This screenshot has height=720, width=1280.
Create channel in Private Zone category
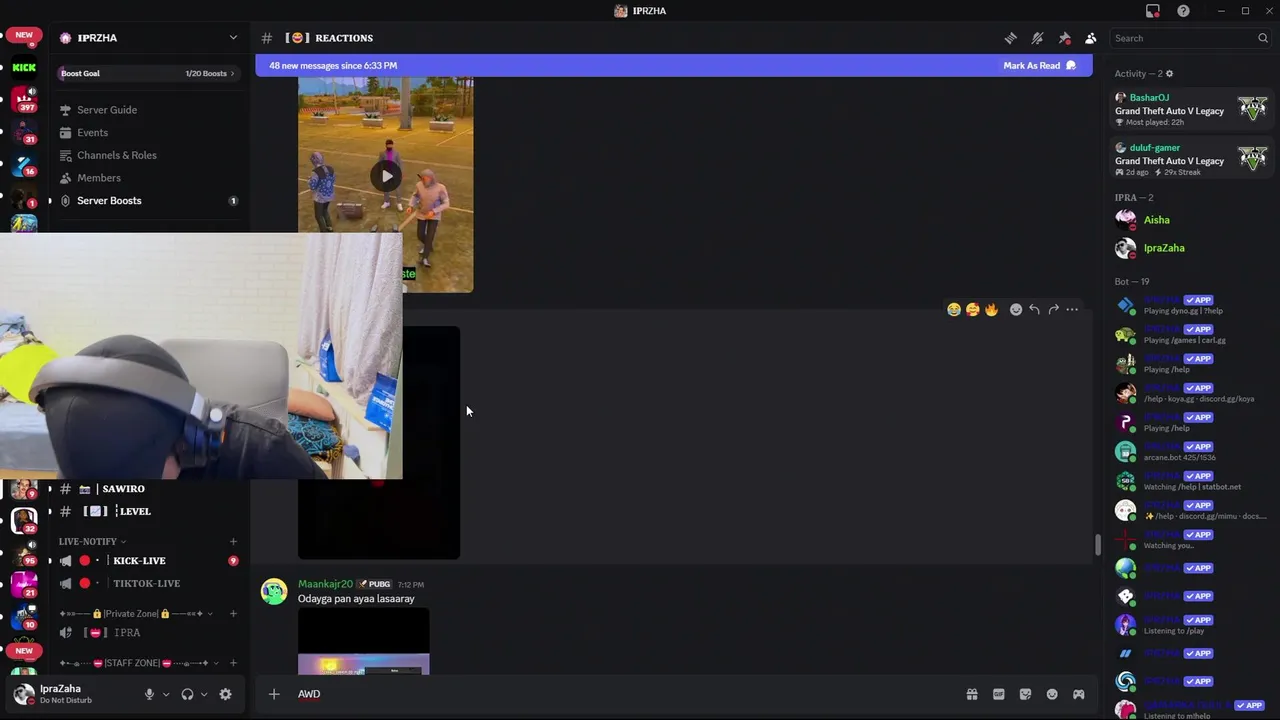point(233,614)
